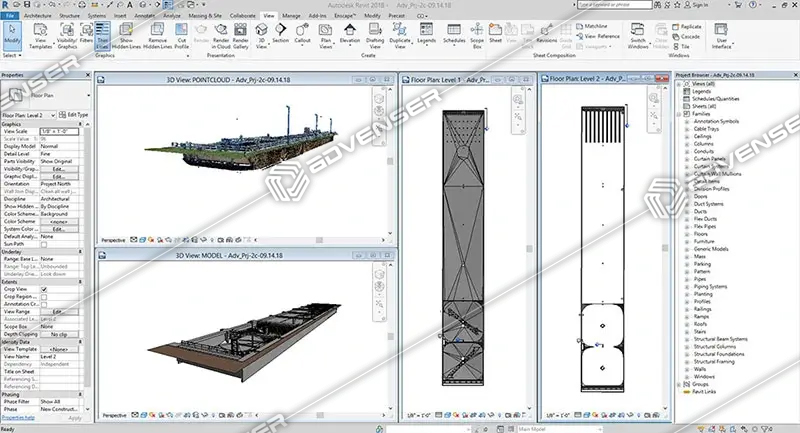Viewport: 800px width, 433px height.
Task: Toggle the Crop Region Visible checkbox
Action: (43, 297)
